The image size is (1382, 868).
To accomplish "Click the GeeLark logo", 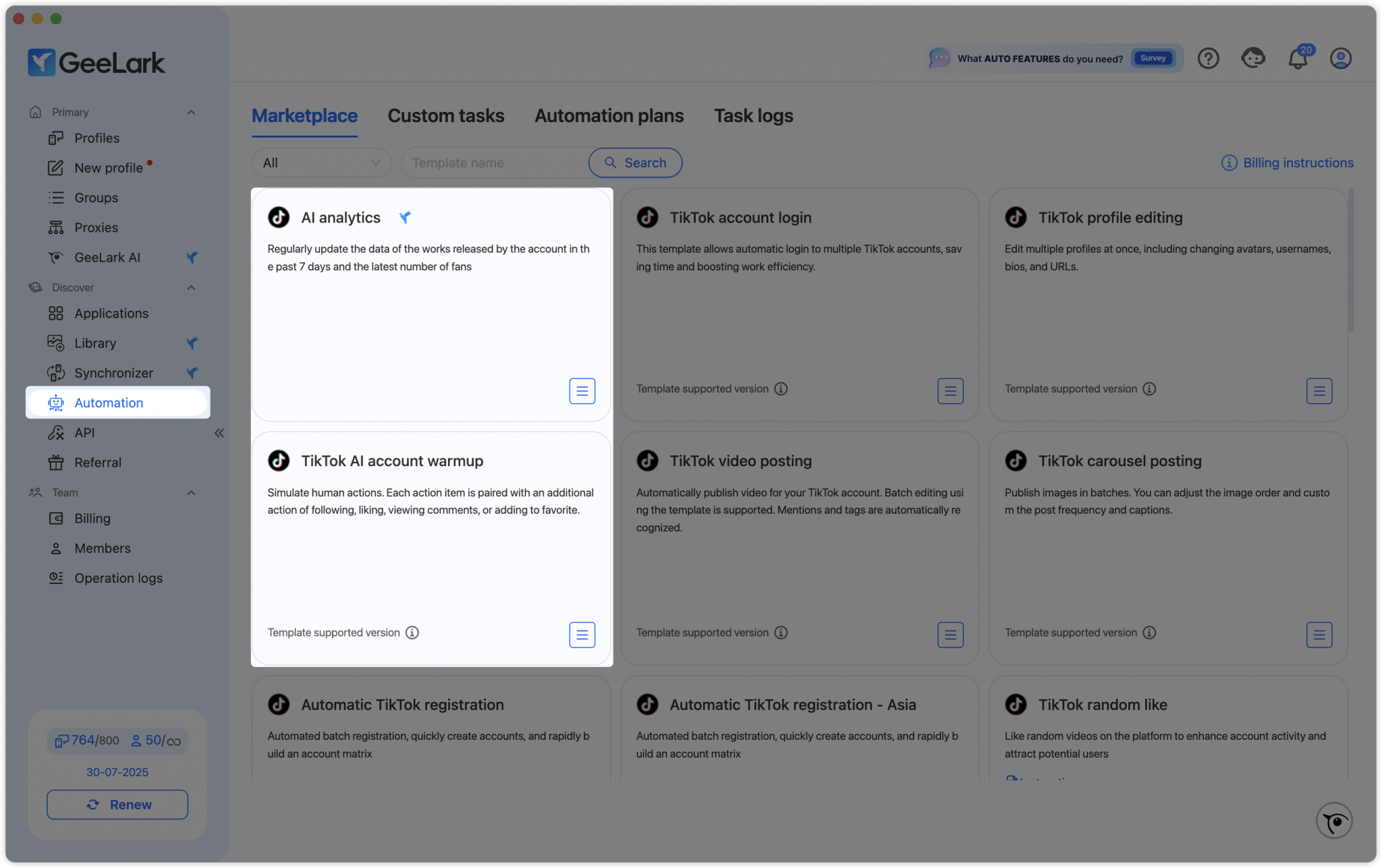I will pos(96,63).
